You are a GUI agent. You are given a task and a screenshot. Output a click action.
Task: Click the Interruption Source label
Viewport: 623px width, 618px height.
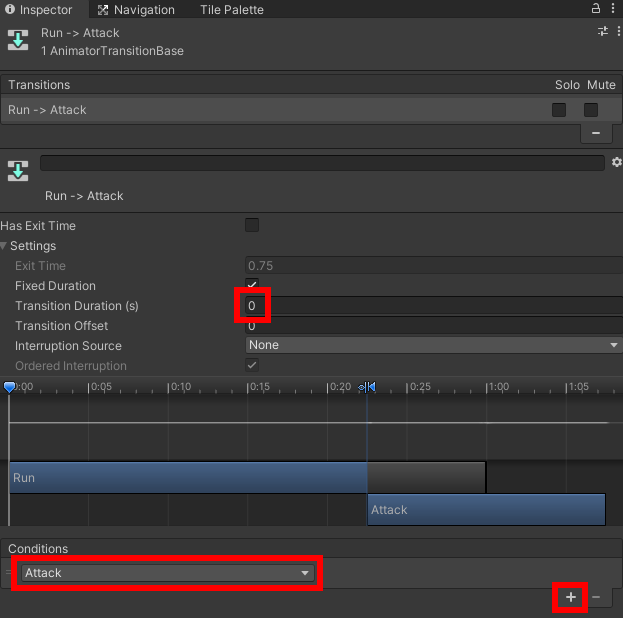pos(68,346)
